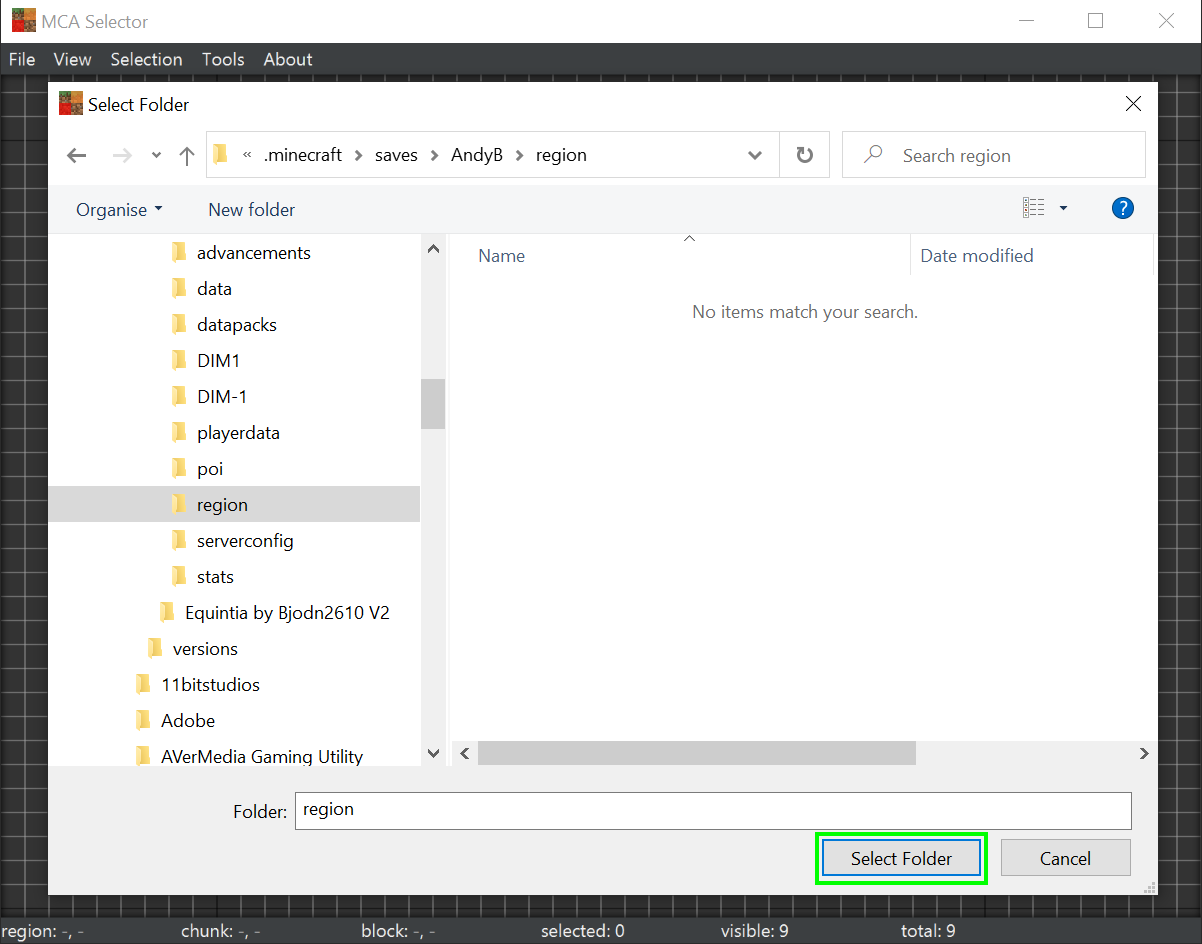
Task: Open the Organise dropdown menu
Action: 119,210
